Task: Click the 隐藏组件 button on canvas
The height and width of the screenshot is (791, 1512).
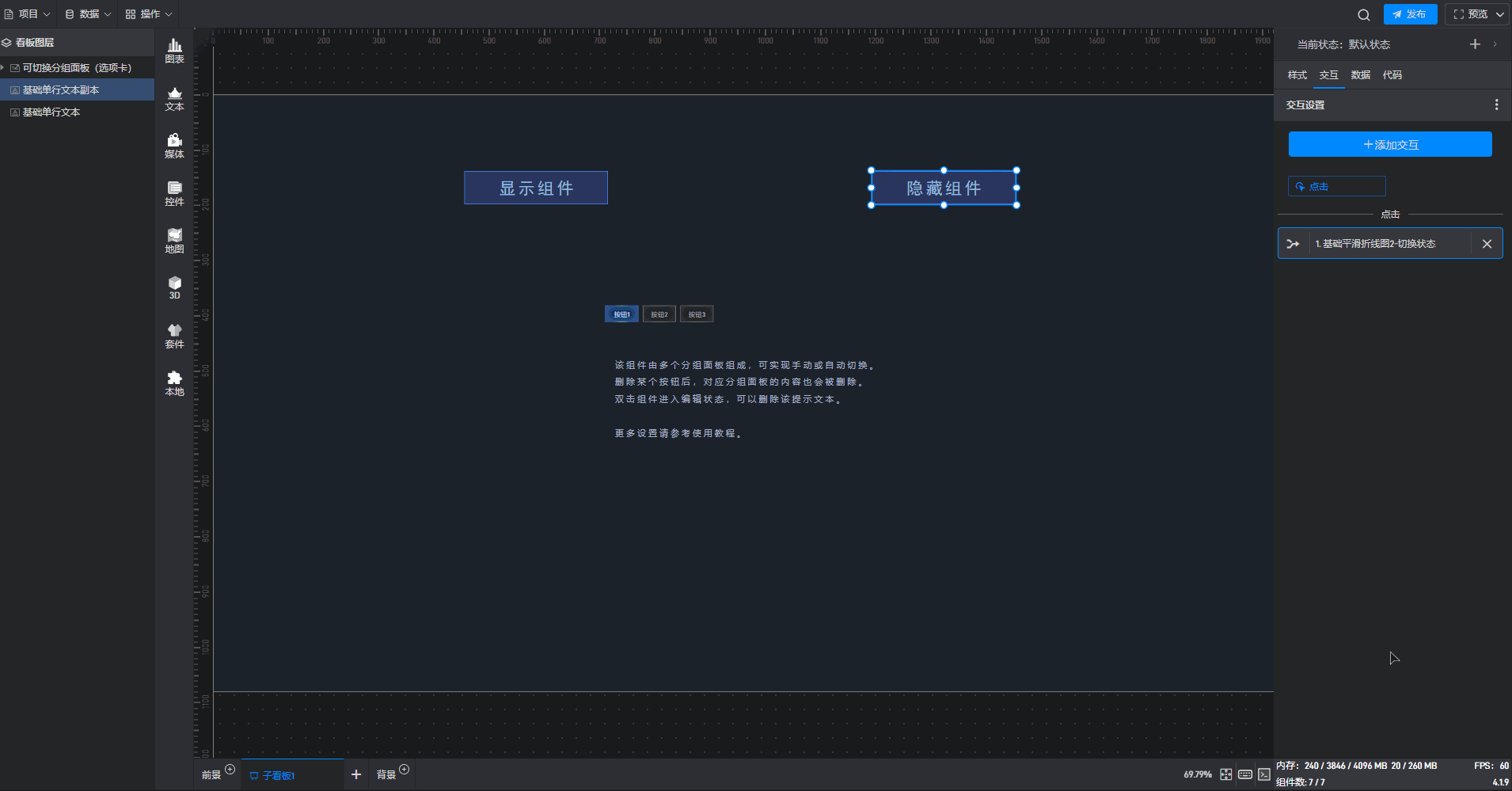Action: tap(944, 188)
